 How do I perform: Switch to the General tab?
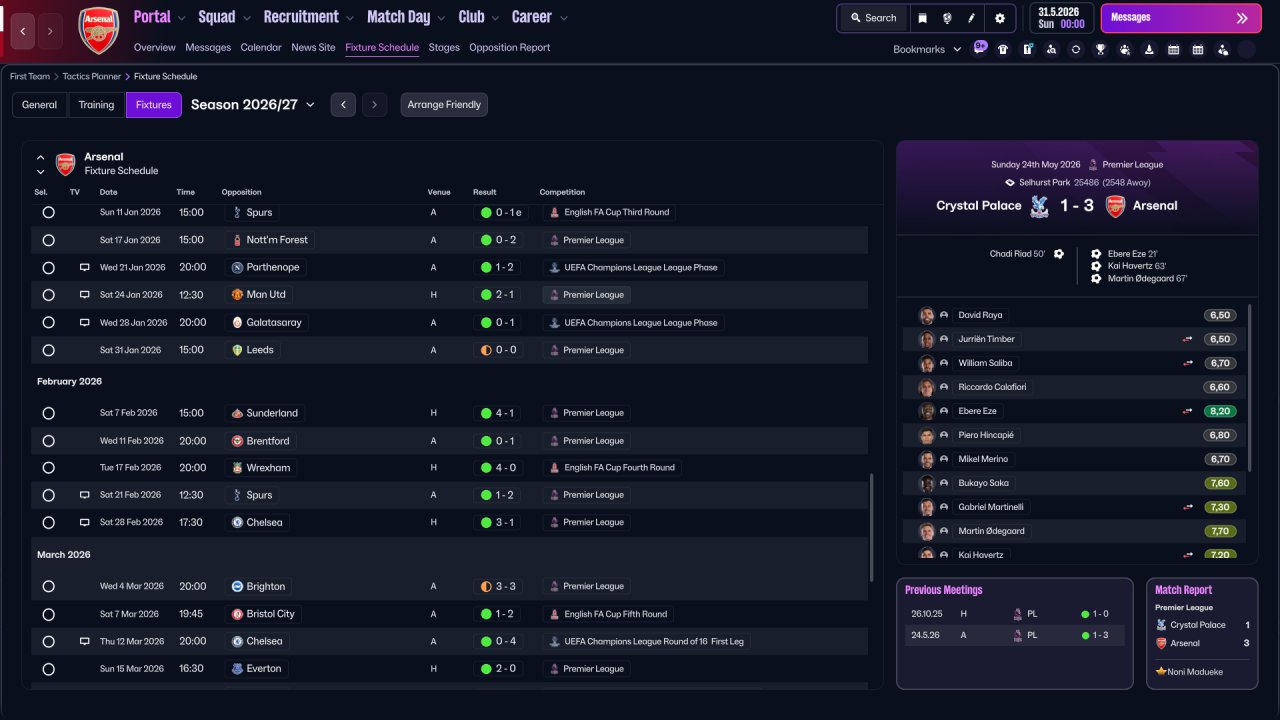(x=40, y=105)
